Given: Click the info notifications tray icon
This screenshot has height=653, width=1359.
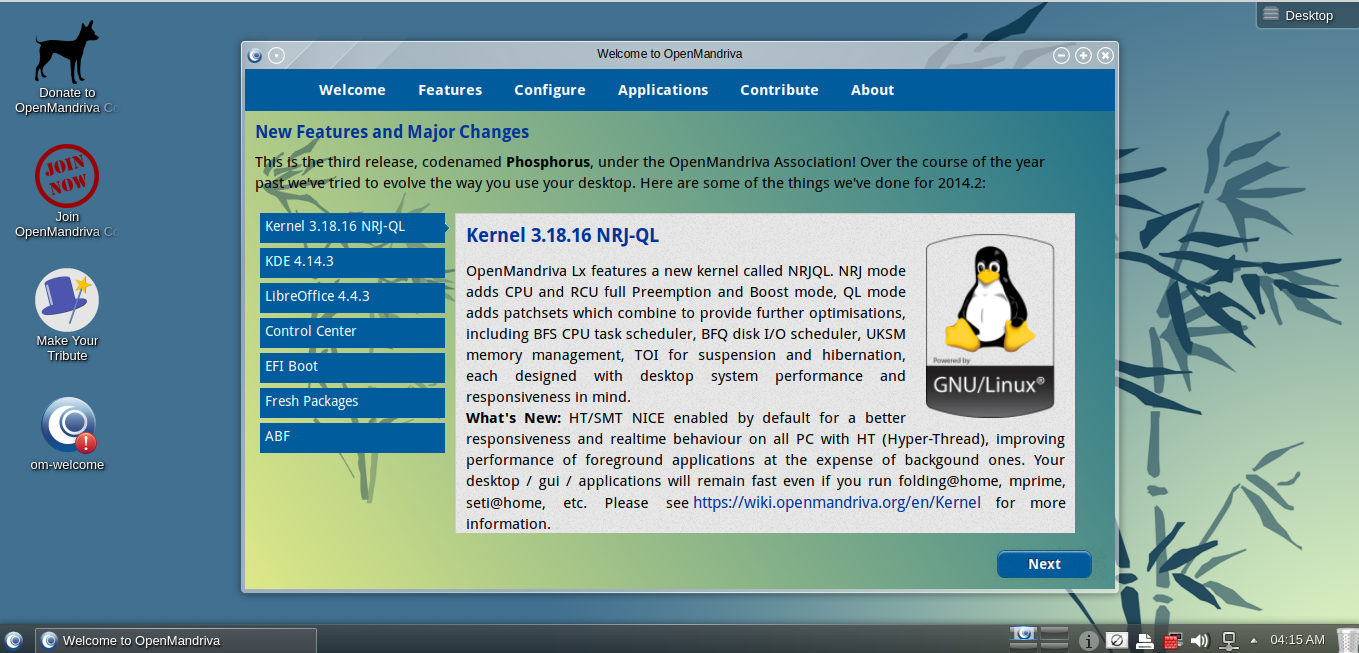Looking at the screenshot, I should click(1089, 640).
